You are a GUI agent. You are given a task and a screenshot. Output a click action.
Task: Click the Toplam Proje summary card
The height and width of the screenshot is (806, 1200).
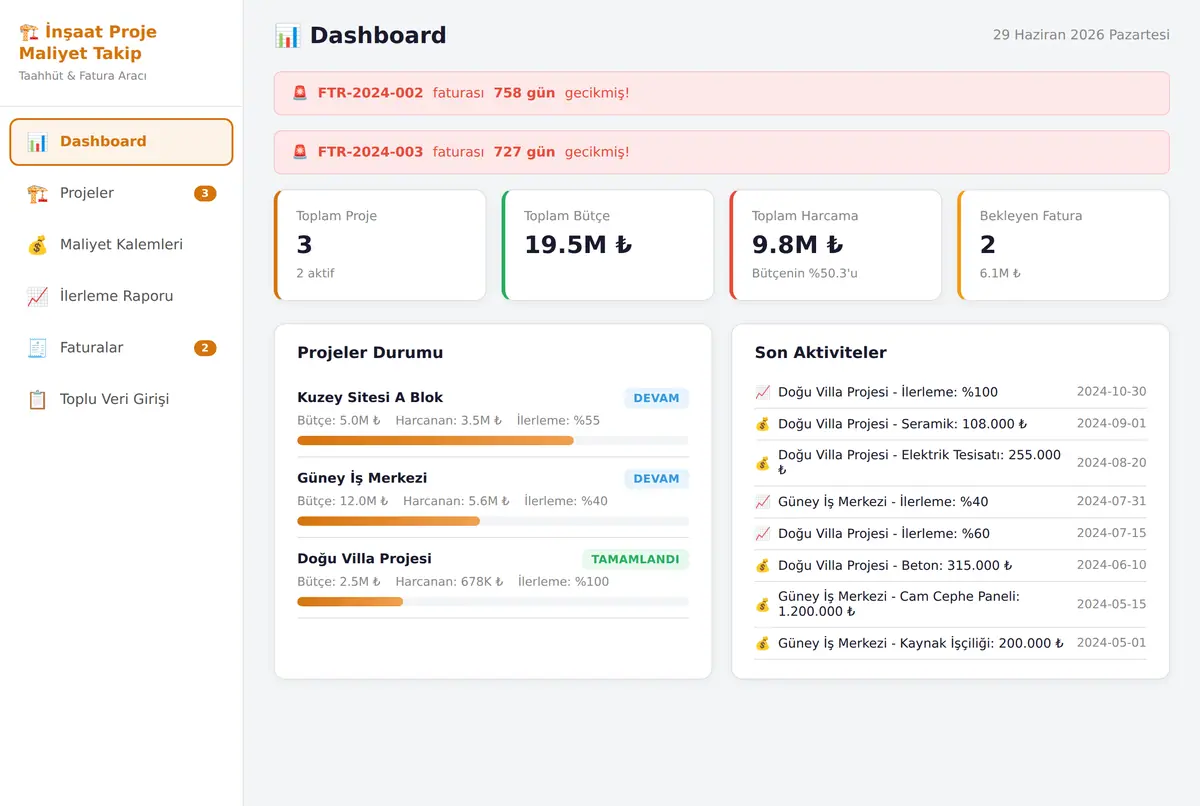click(380, 245)
